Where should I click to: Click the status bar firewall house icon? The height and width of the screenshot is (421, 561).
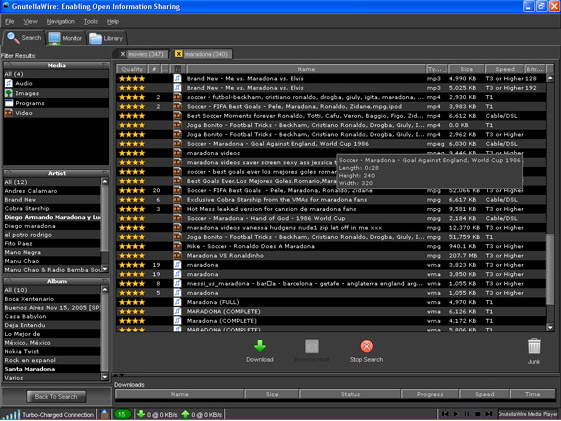pos(104,415)
